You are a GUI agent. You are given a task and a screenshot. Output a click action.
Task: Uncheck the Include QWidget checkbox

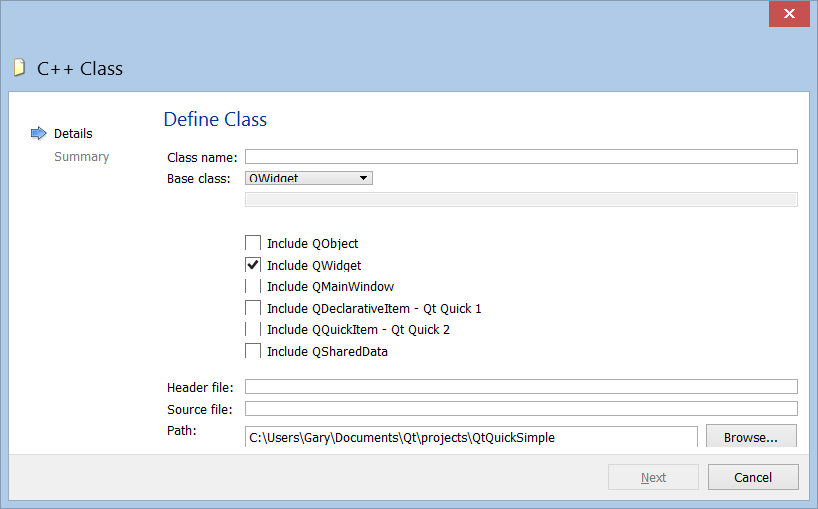pos(253,265)
